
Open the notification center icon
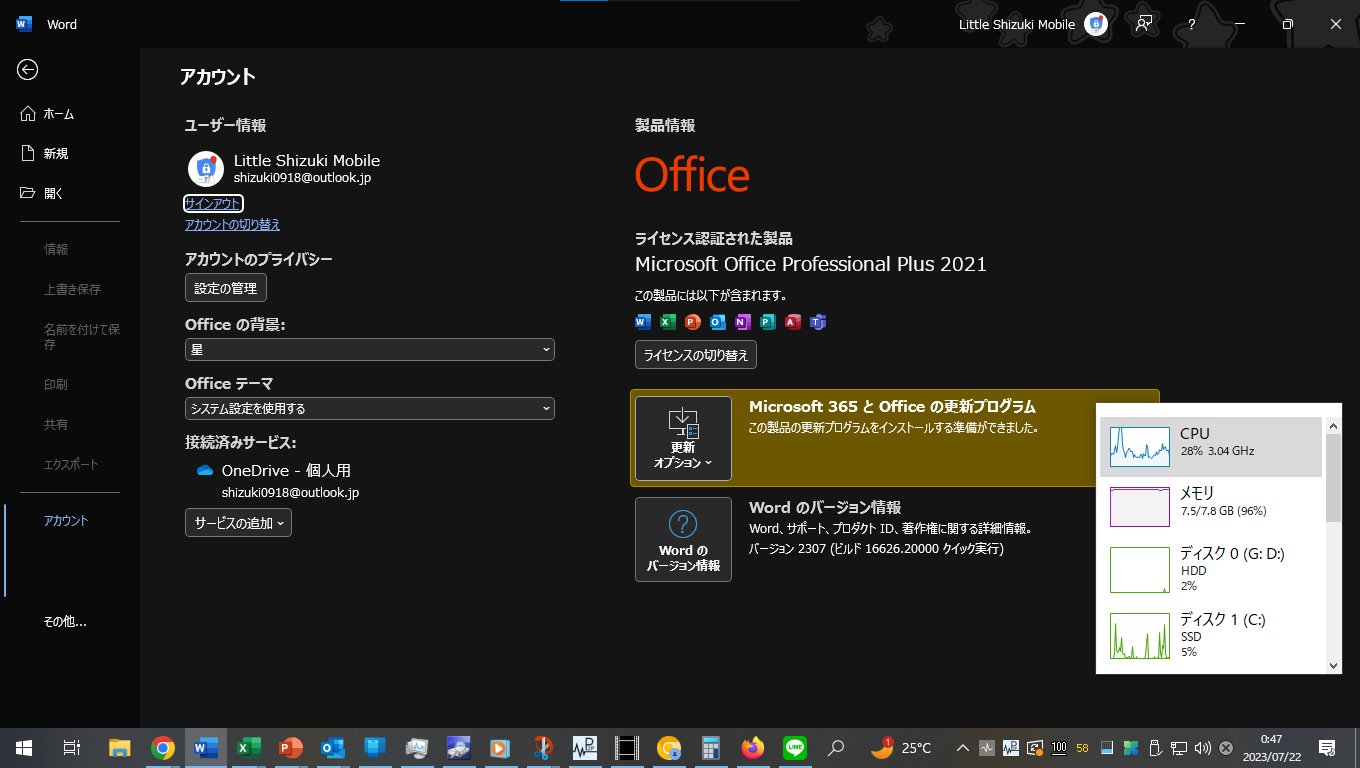click(x=1327, y=748)
